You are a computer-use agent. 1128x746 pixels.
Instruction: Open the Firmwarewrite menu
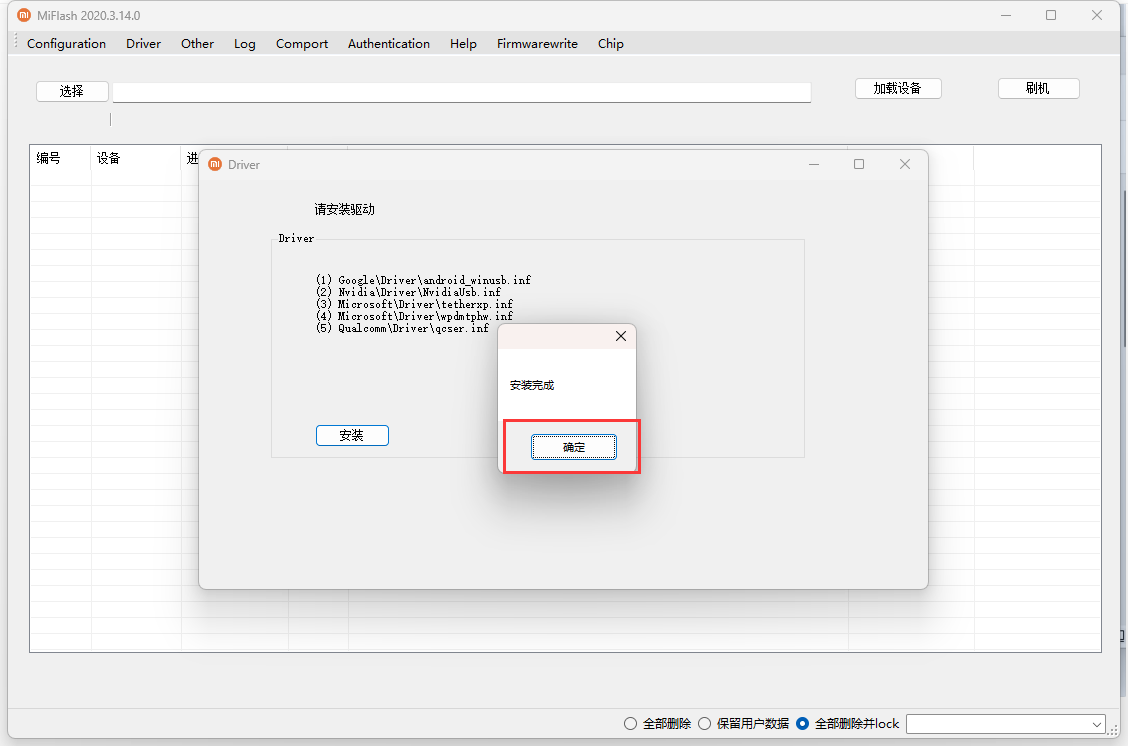coord(537,43)
